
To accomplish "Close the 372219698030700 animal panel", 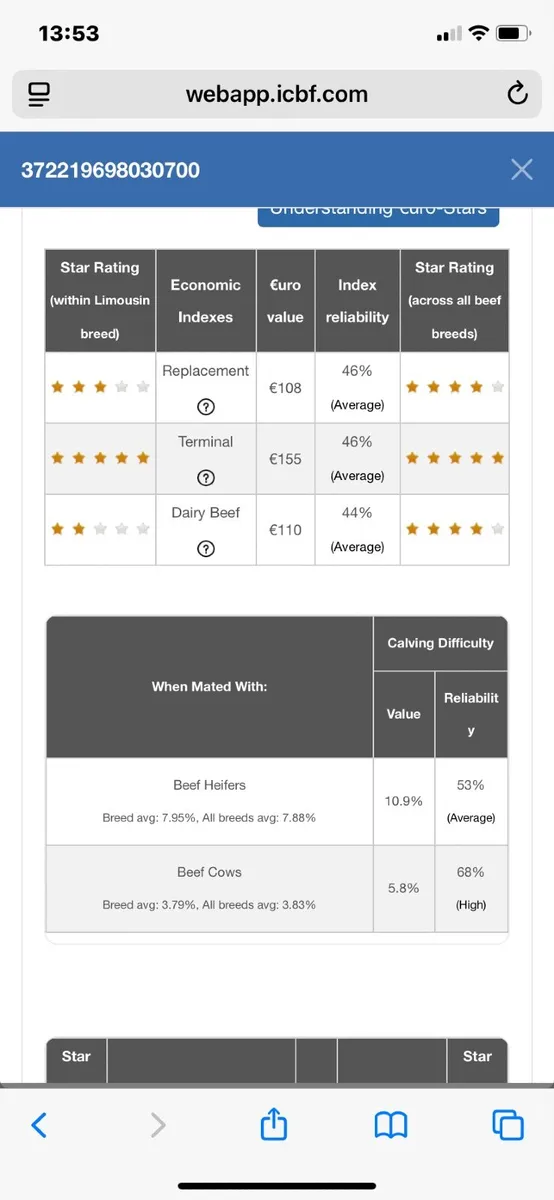I will click(x=521, y=169).
